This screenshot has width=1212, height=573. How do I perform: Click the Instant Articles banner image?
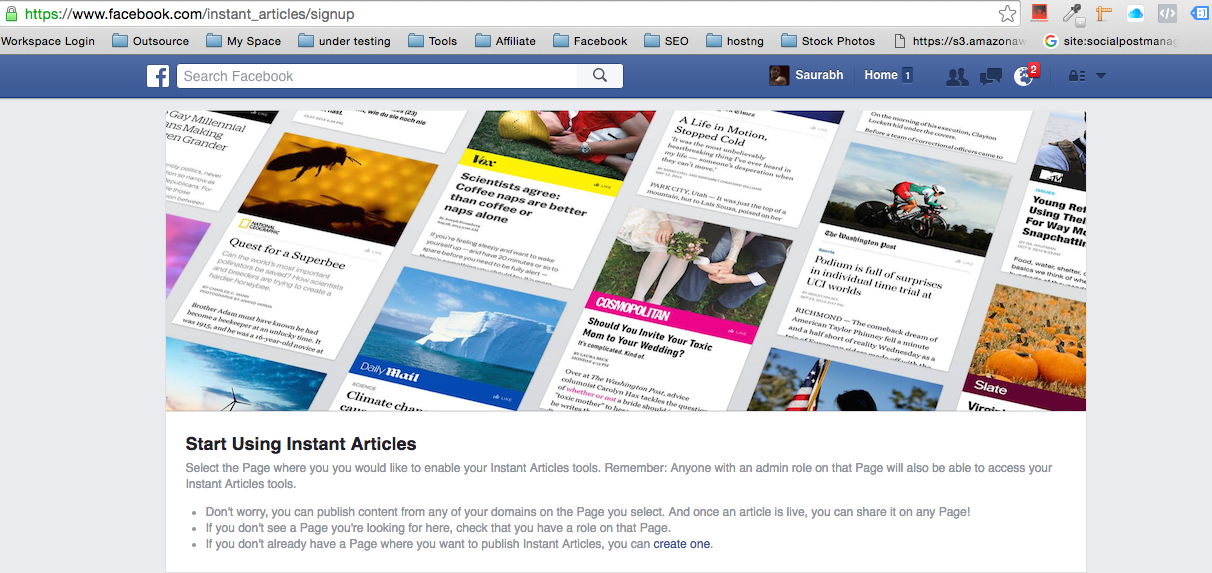click(626, 260)
